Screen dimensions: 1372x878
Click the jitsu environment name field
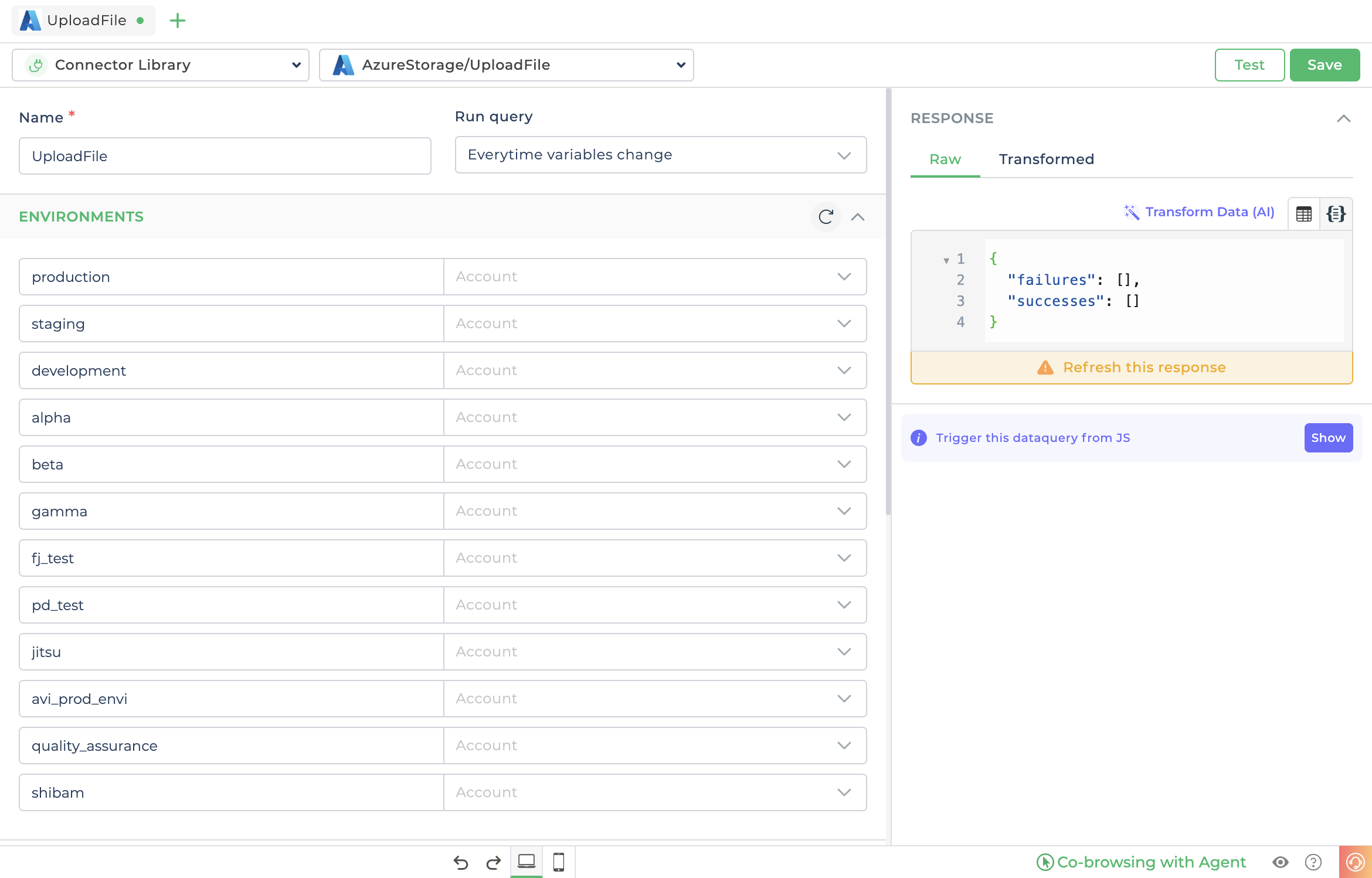(x=232, y=652)
